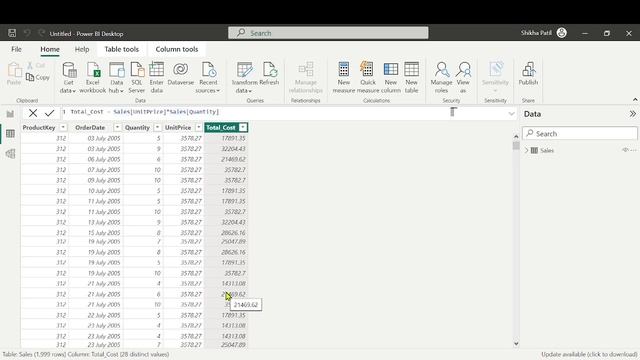This screenshot has height=360, width=640.
Task: Click the vertical scrollbar thumb
Action: pos(516,145)
